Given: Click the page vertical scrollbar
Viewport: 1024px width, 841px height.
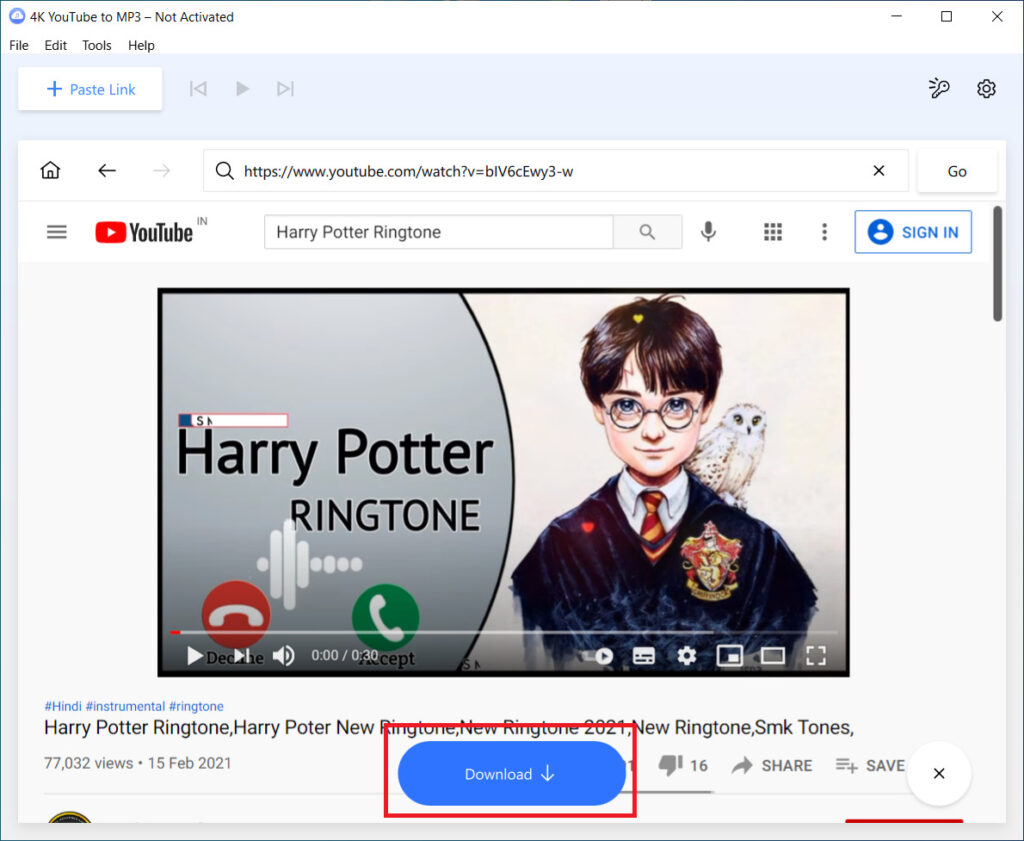Looking at the screenshot, I should point(997,264).
